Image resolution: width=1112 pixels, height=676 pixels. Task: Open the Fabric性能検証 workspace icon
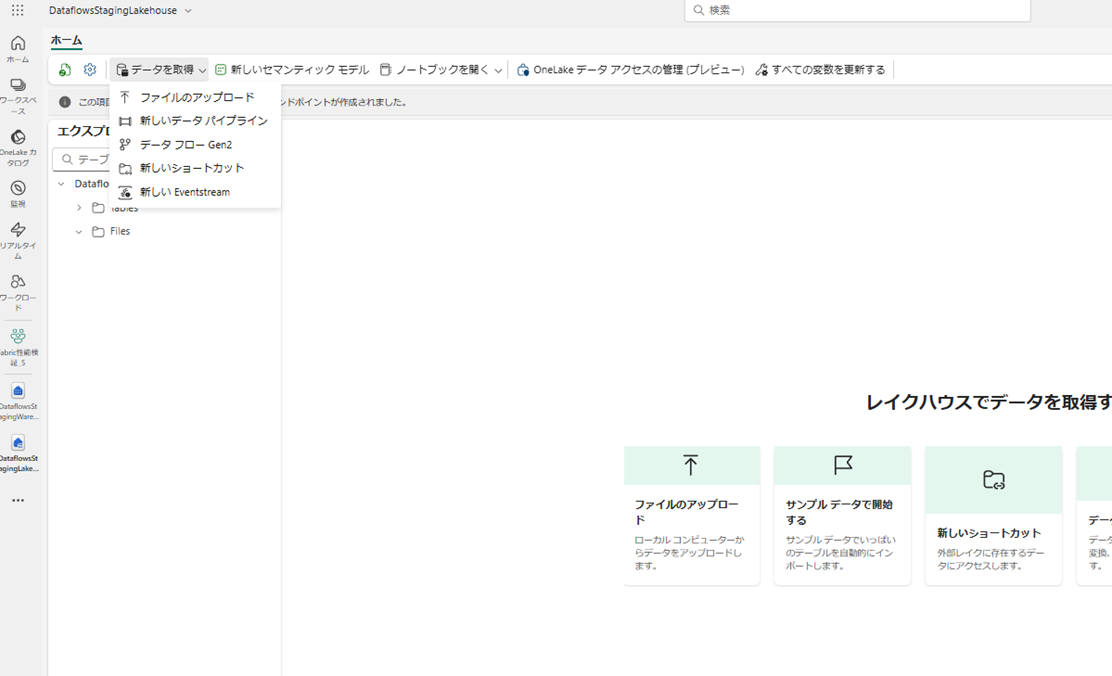pos(18,347)
